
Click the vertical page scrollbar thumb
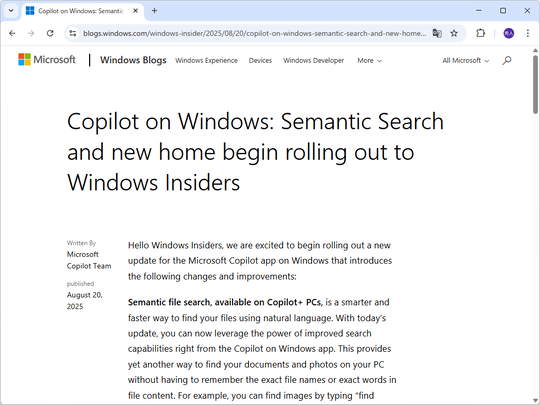coord(535,84)
